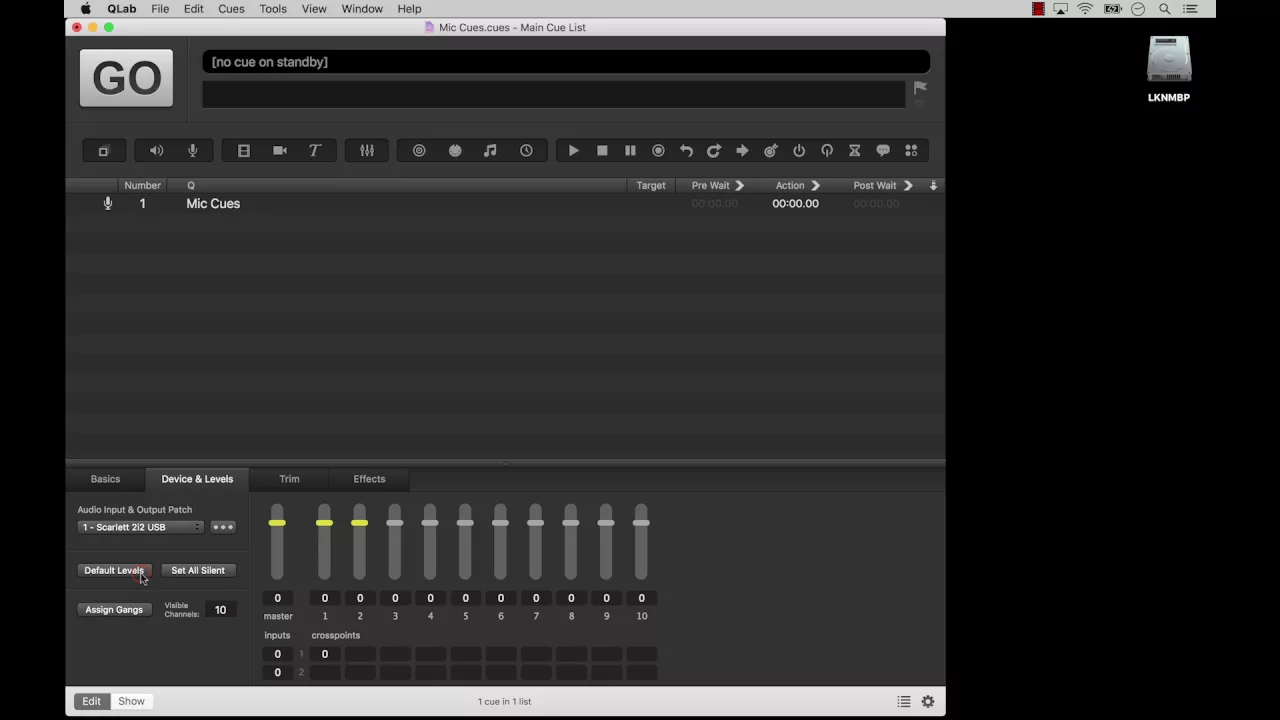1280x720 pixels.
Task: Select the Mic Cues row name
Action: pos(213,204)
